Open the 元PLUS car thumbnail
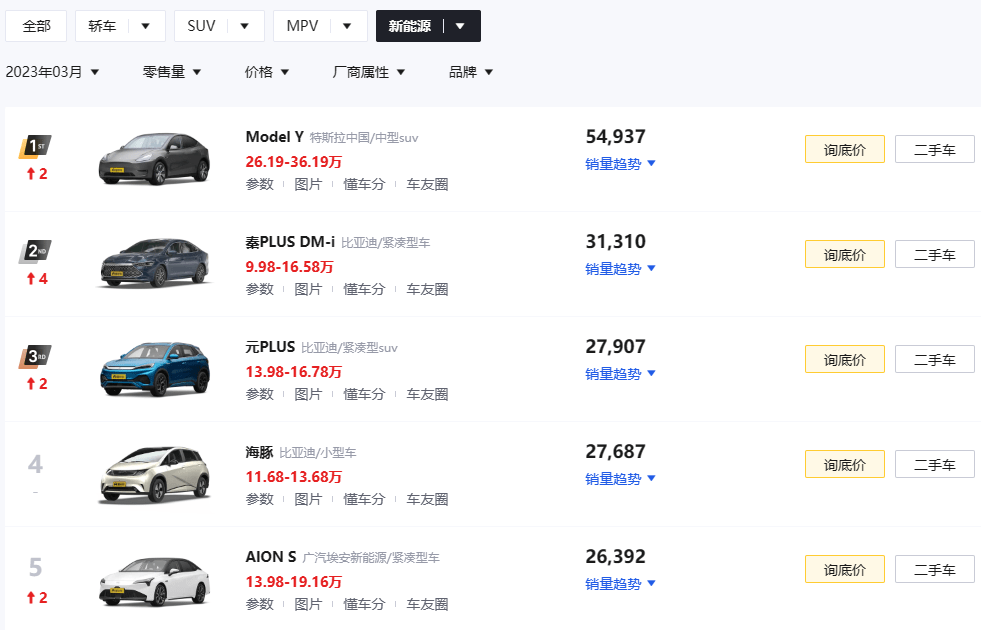Viewport: 981px width, 630px height. [x=155, y=369]
